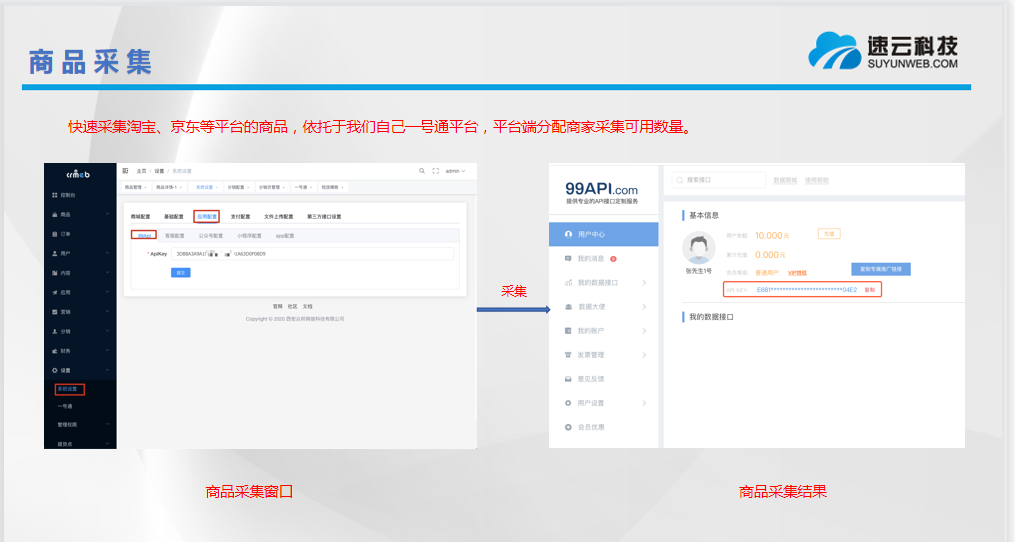Switch to the 支付配置 tab
The height and width of the screenshot is (542, 1015).
tap(240, 216)
